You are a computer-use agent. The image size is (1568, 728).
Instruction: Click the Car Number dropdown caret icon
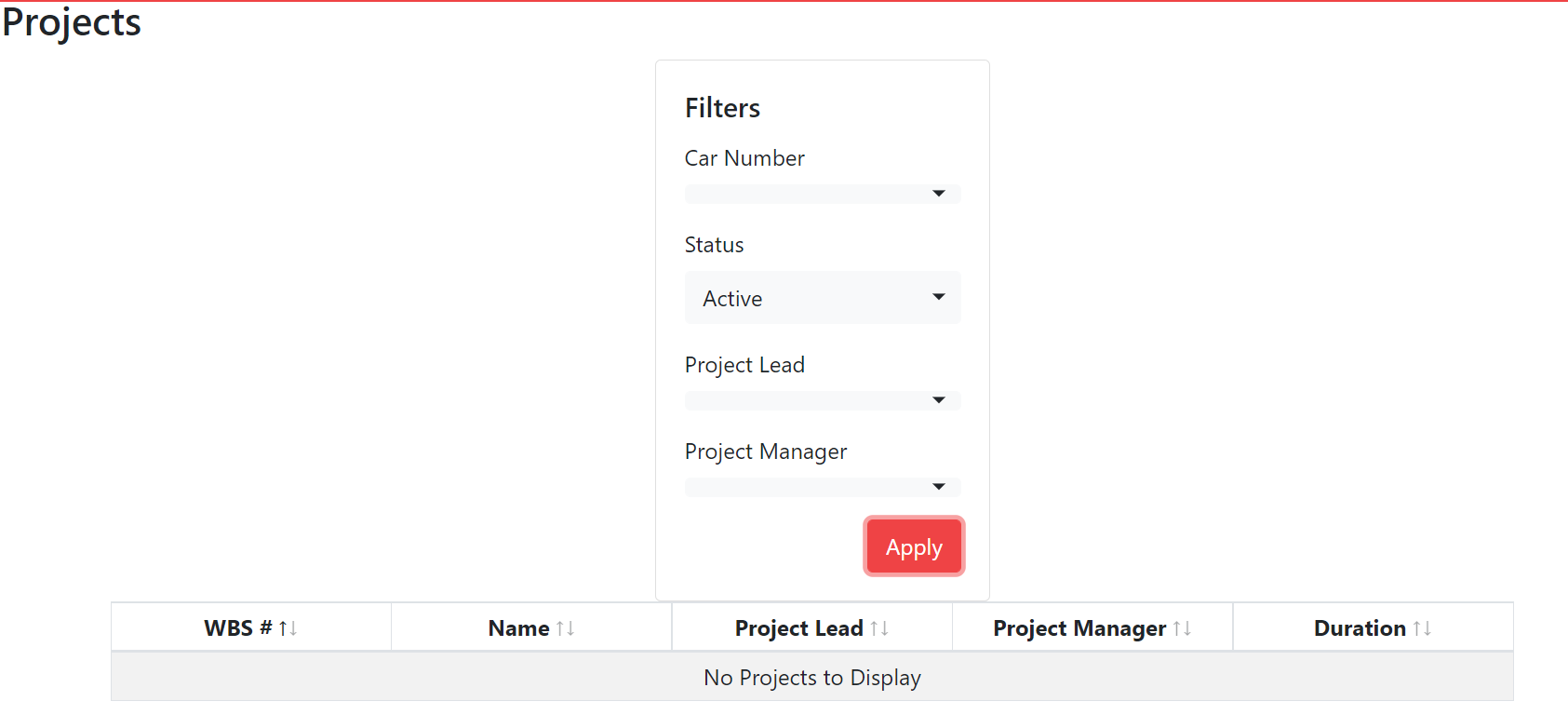point(940,193)
